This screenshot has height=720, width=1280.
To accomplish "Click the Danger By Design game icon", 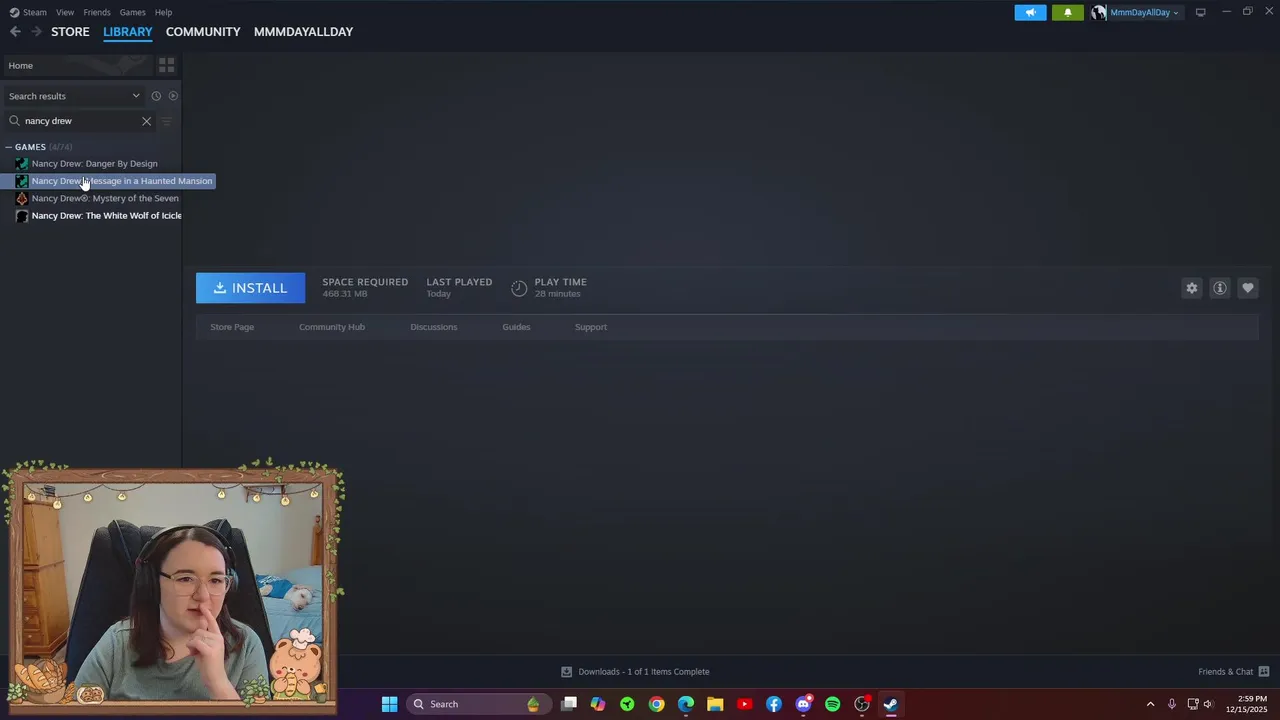I will point(22,164).
